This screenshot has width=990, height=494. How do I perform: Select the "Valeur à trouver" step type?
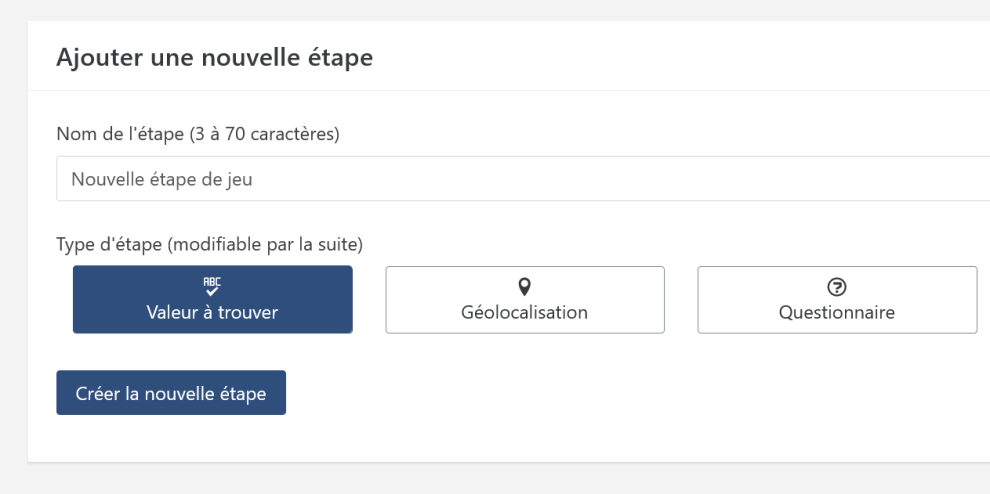click(x=212, y=300)
